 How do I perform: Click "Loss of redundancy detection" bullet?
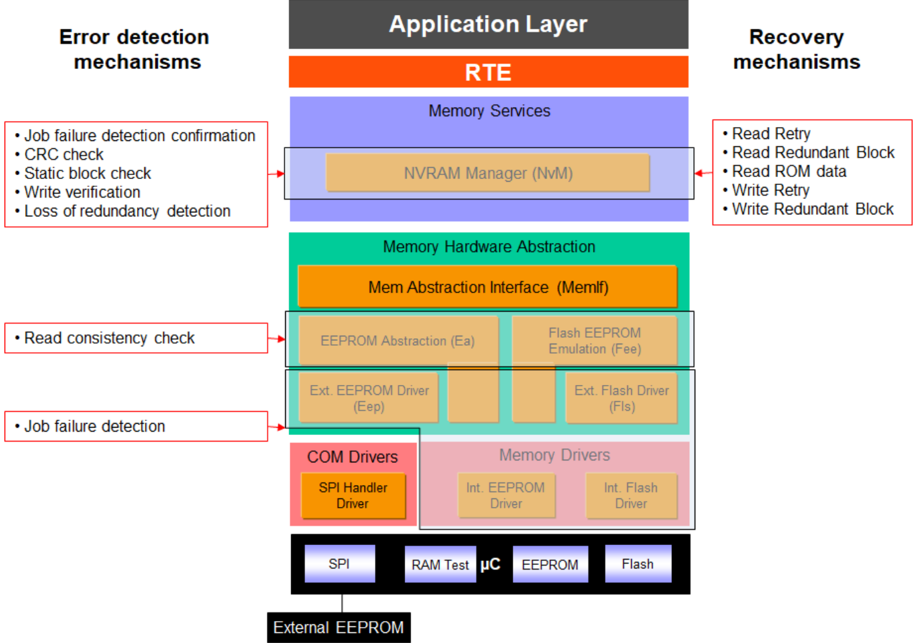(x=122, y=210)
